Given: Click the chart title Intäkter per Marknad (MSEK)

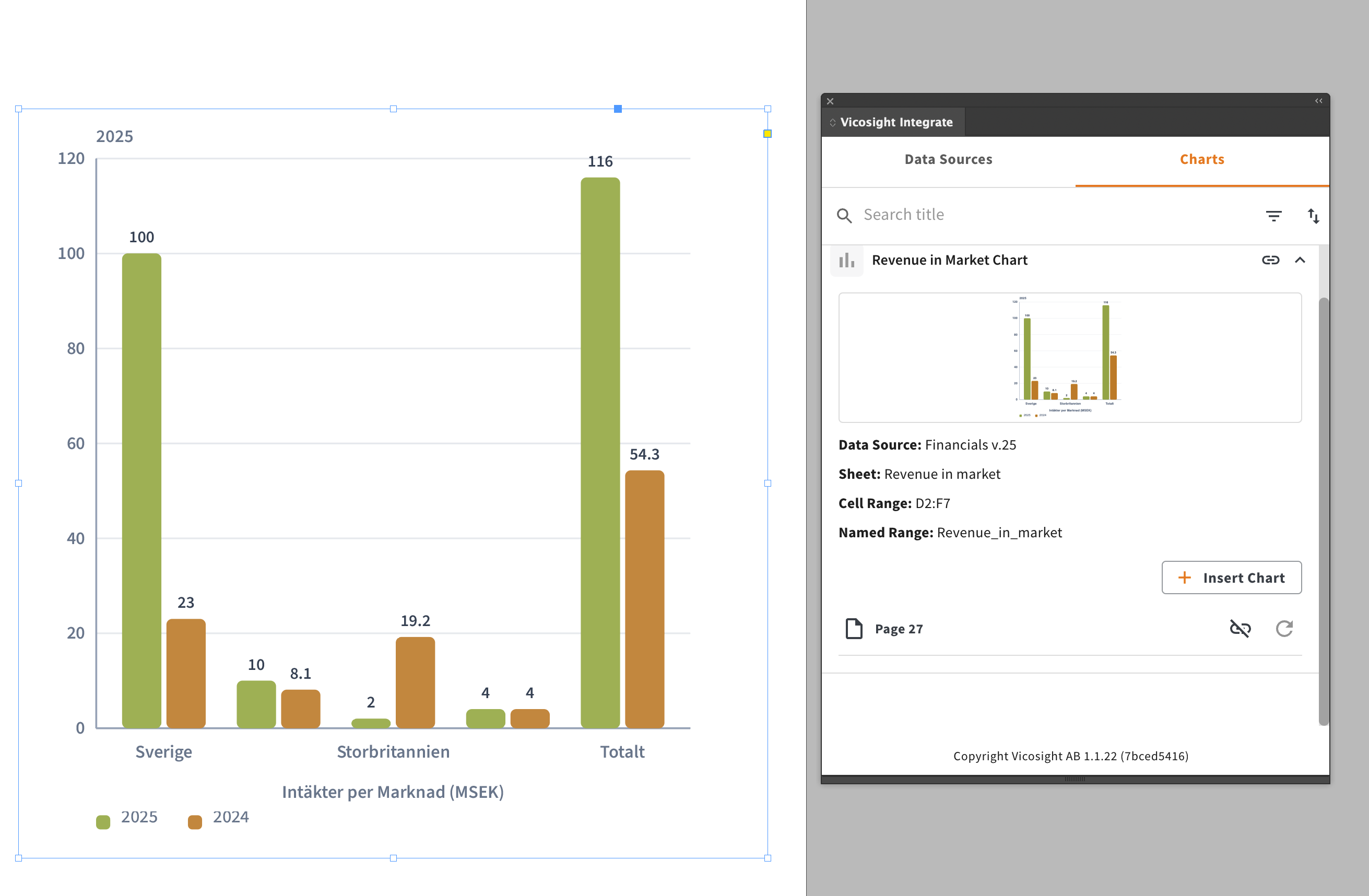Looking at the screenshot, I should 393,792.
